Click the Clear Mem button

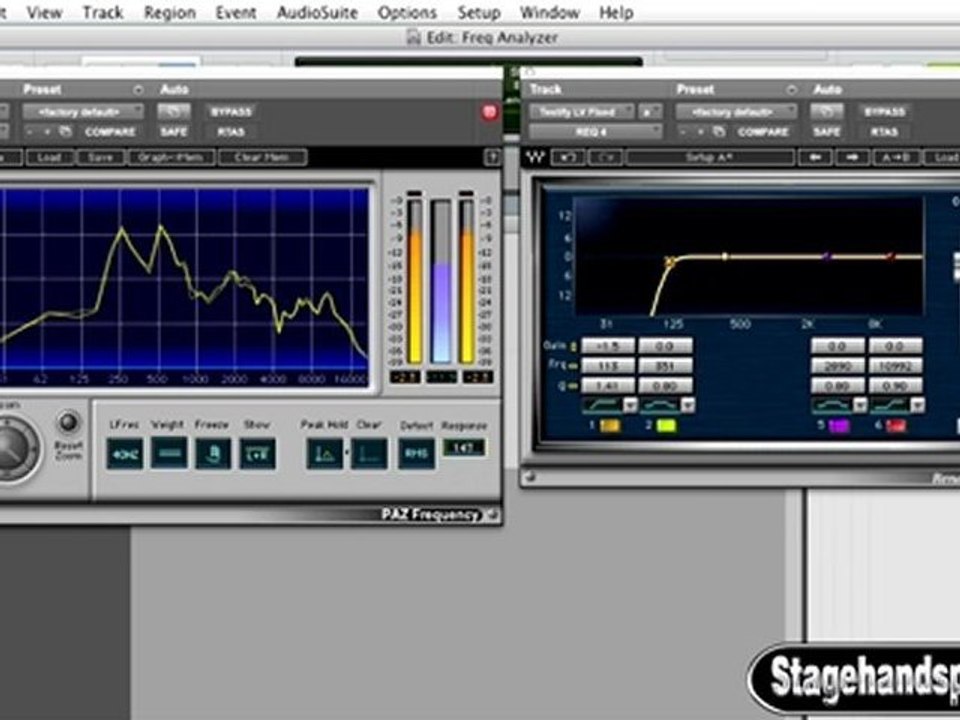tap(263, 157)
